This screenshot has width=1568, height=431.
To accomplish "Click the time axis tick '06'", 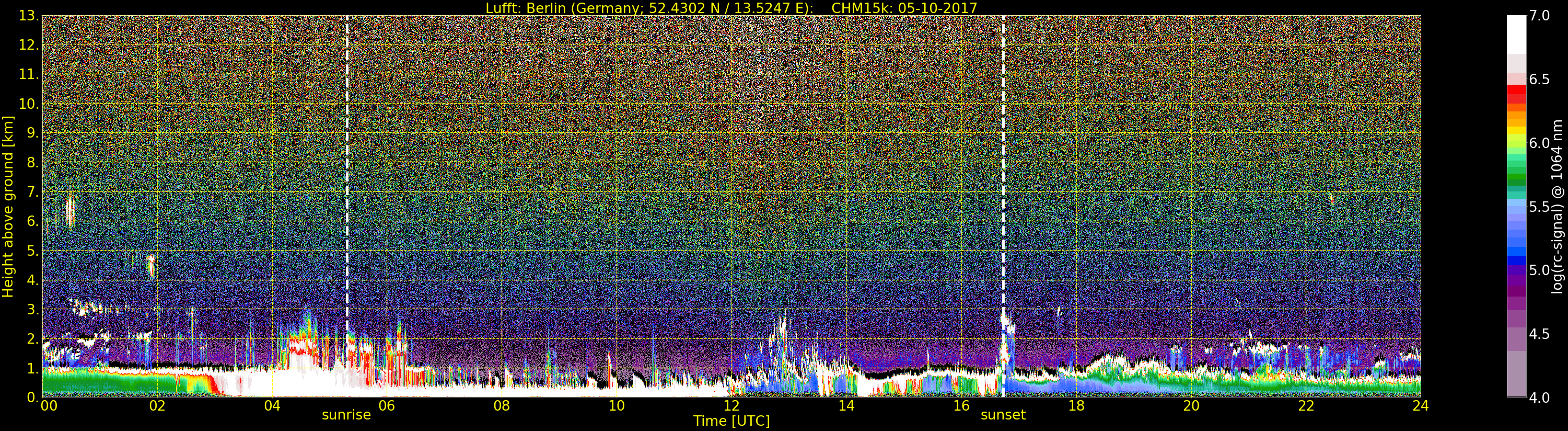I will pyautogui.click(x=387, y=405).
